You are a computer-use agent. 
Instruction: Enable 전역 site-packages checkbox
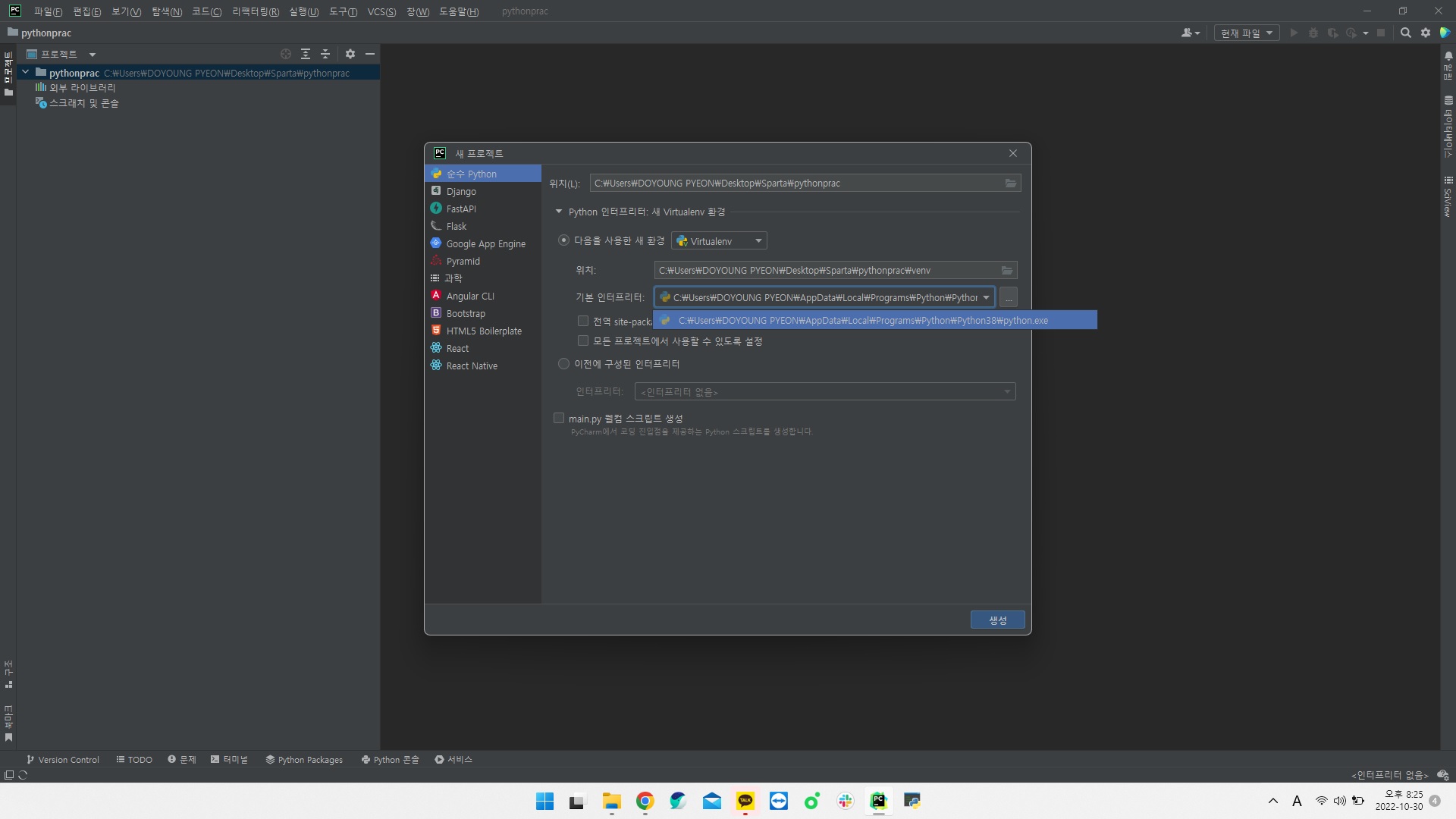tap(583, 322)
